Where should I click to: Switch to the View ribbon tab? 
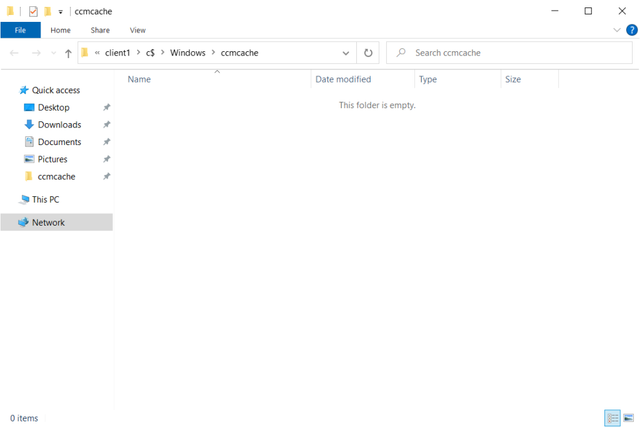click(x=138, y=30)
